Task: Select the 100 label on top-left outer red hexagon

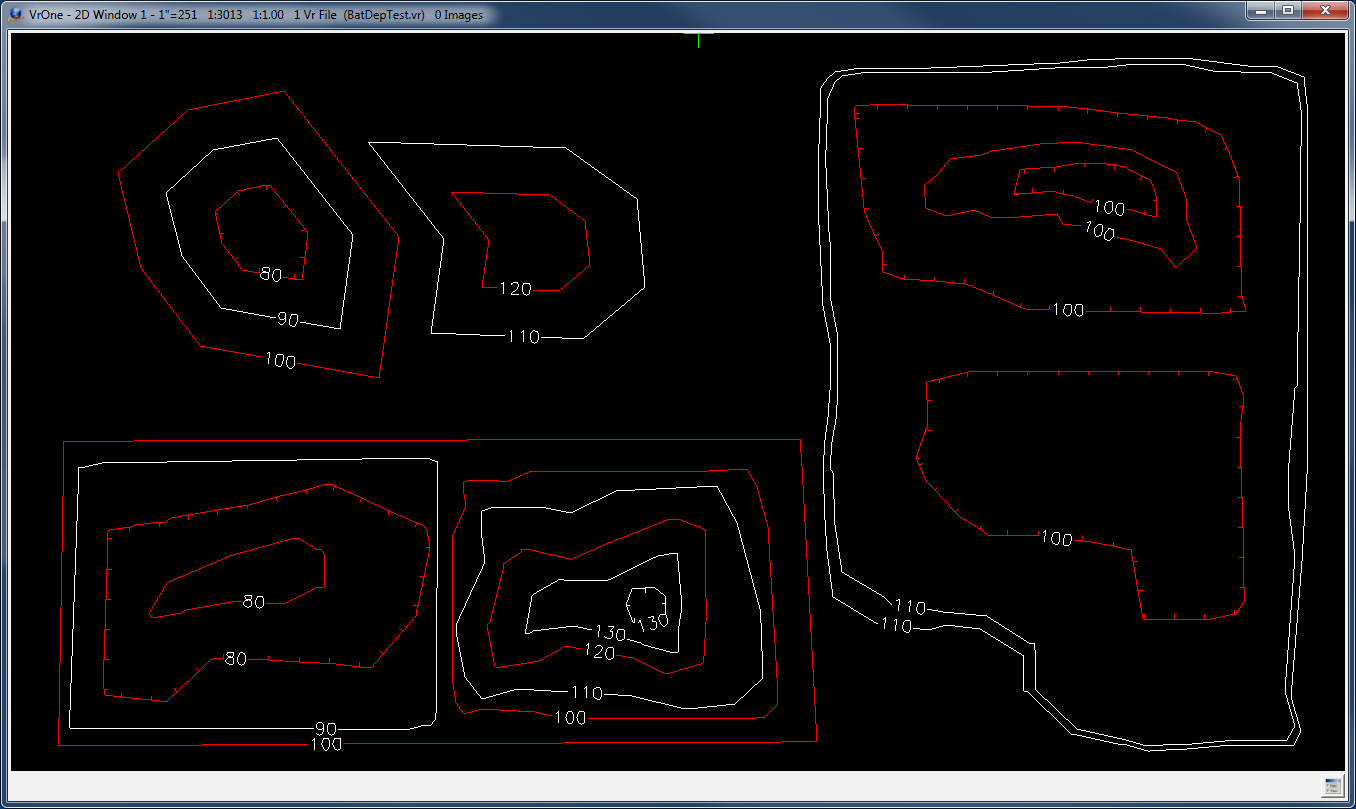Action: pyautogui.click(x=281, y=361)
